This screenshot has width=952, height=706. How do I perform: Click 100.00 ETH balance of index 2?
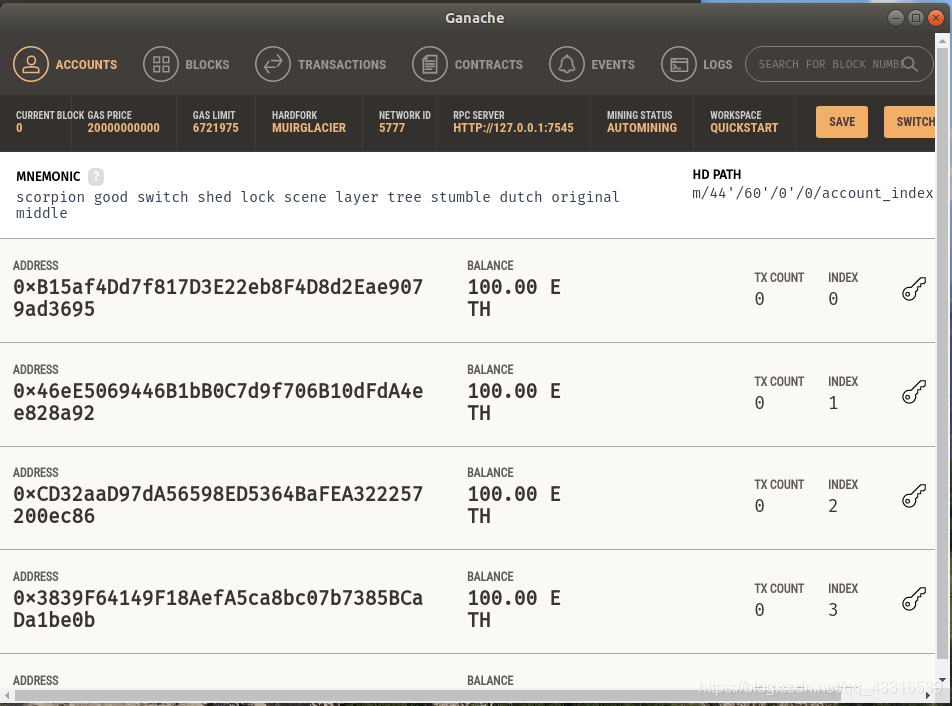click(514, 505)
